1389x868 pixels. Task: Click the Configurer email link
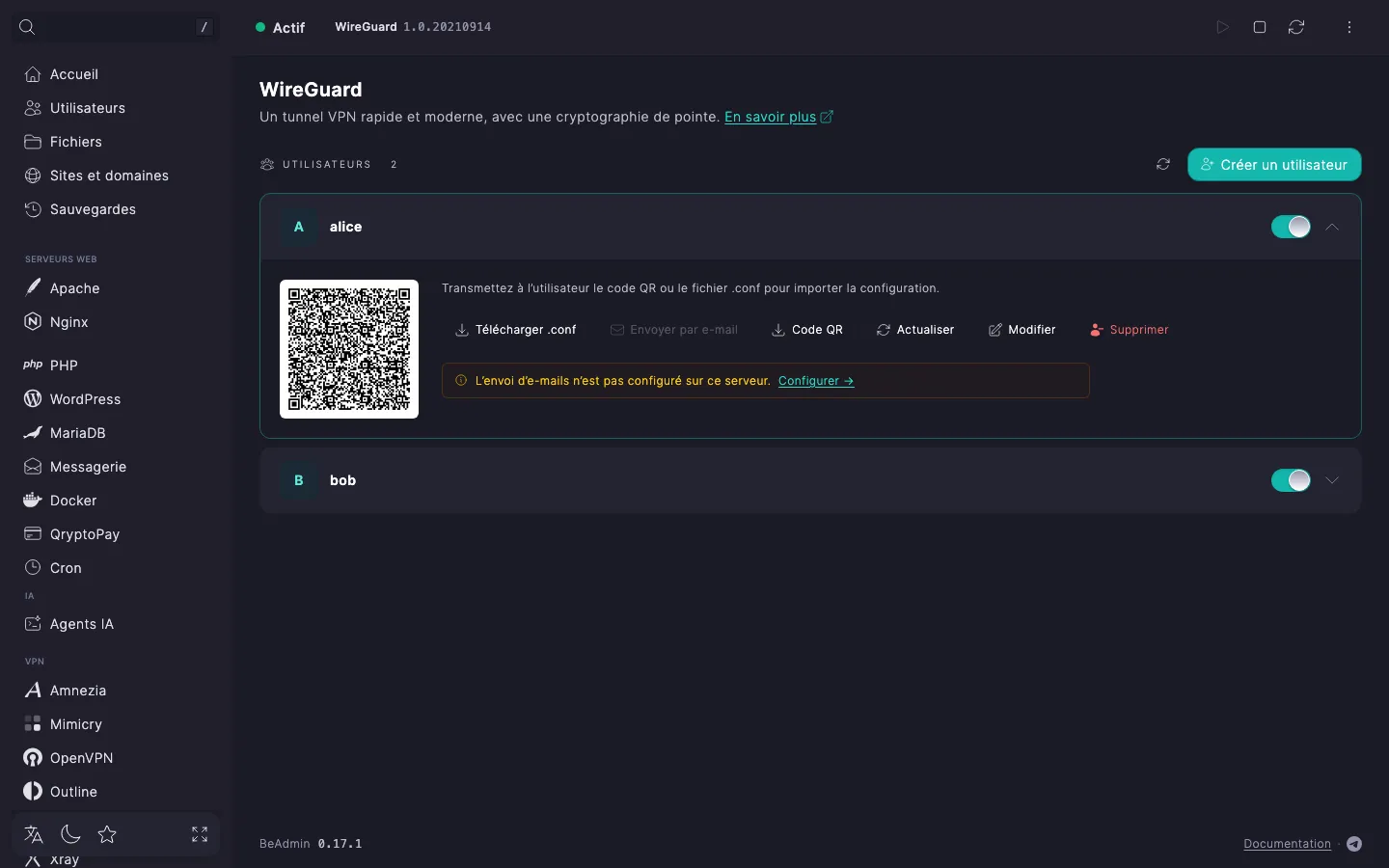tap(816, 381)
